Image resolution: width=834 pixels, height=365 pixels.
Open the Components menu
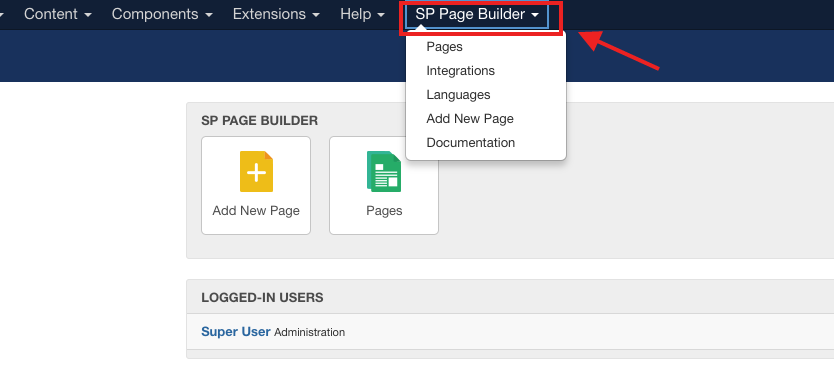click(162, 14)
